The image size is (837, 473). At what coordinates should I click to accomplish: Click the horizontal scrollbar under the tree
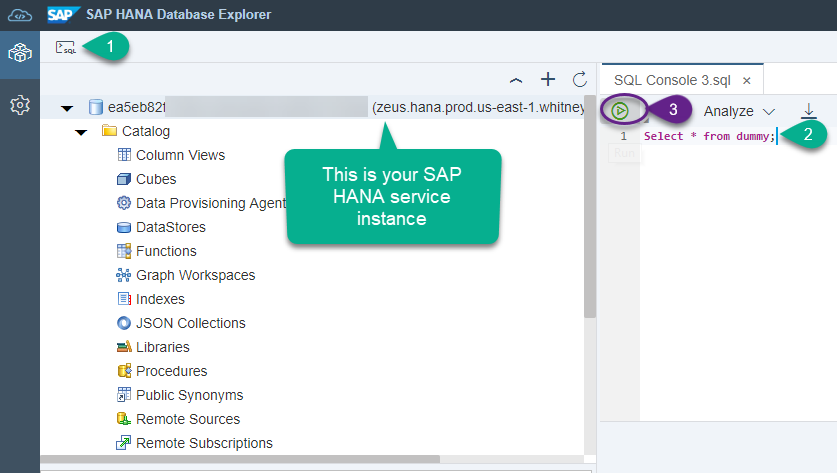240,459
